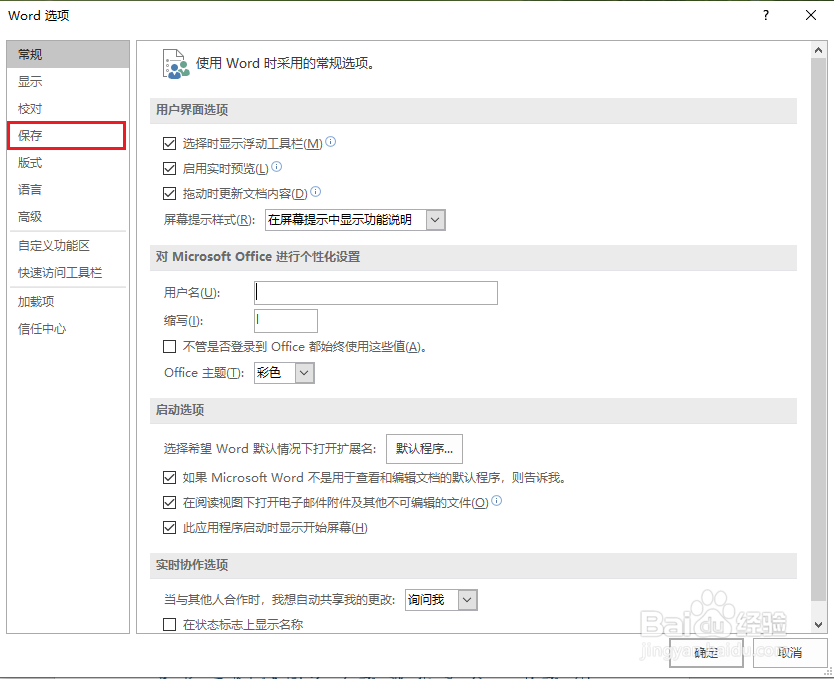
Task: Click info icon beside 选择时显示浮动工具栏
Action: point(330,143)
